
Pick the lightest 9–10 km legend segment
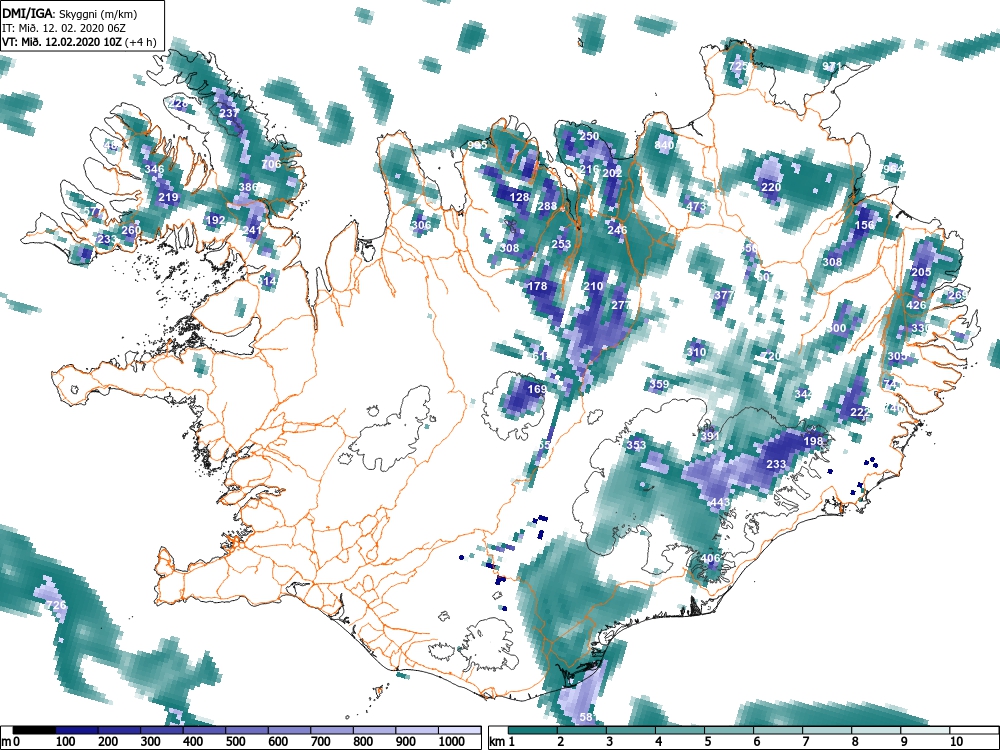tap(925, 730)
